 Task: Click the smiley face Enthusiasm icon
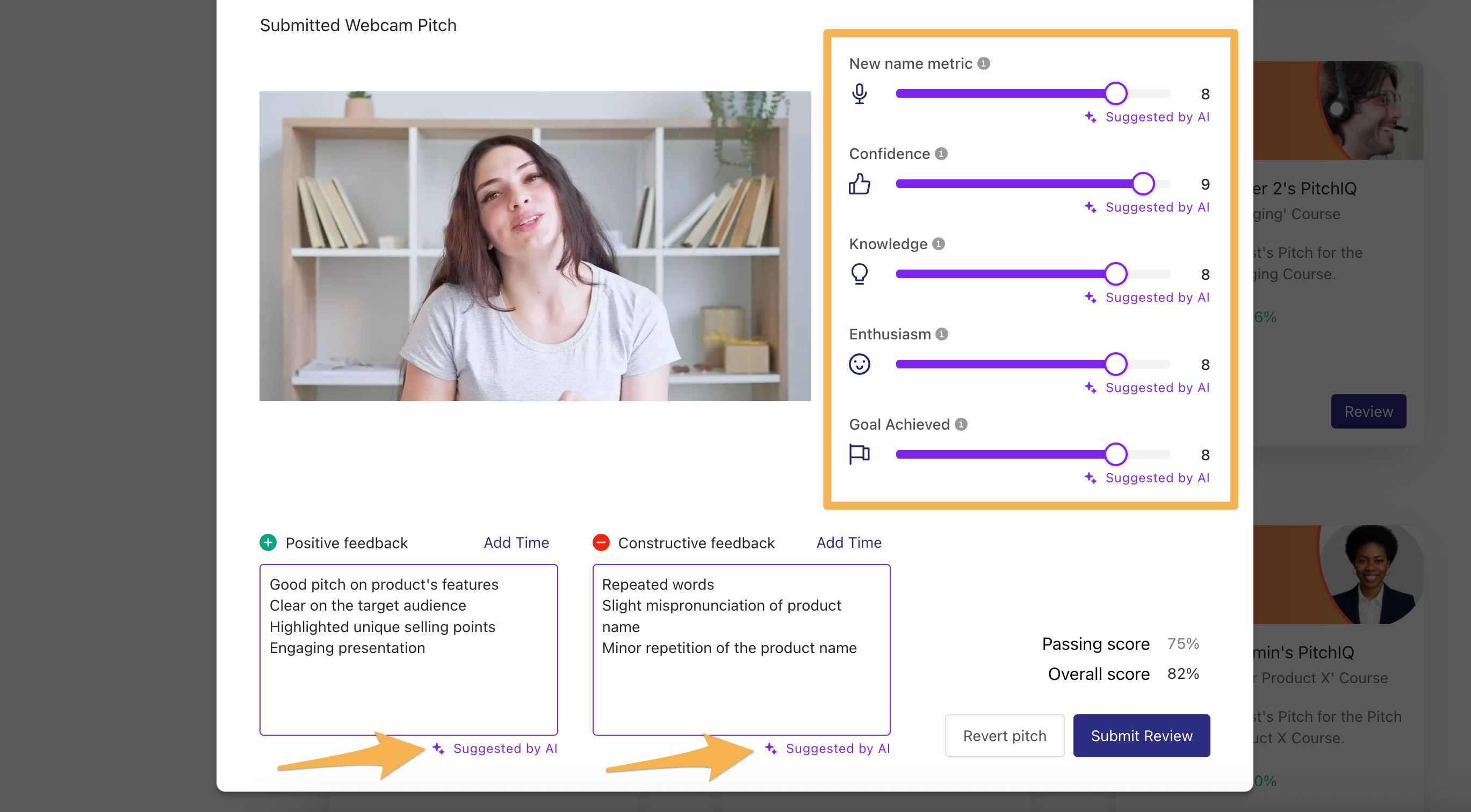pyautogui.click(x=859, y=364)
